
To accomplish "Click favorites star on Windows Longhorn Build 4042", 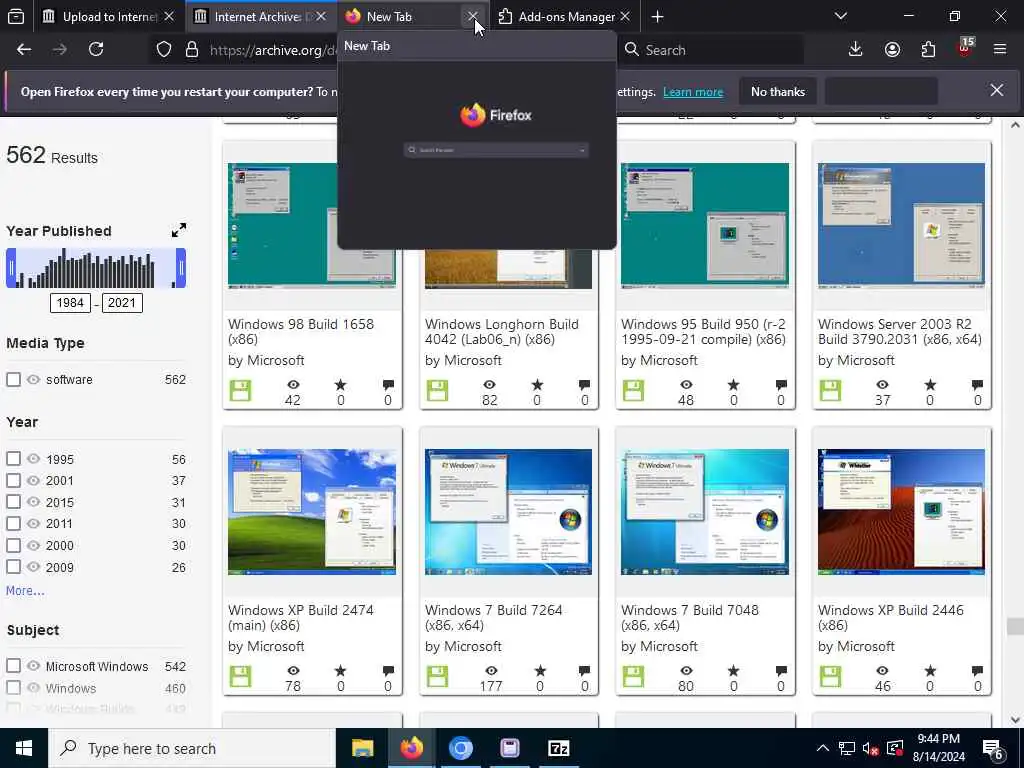I will [537, 385].
